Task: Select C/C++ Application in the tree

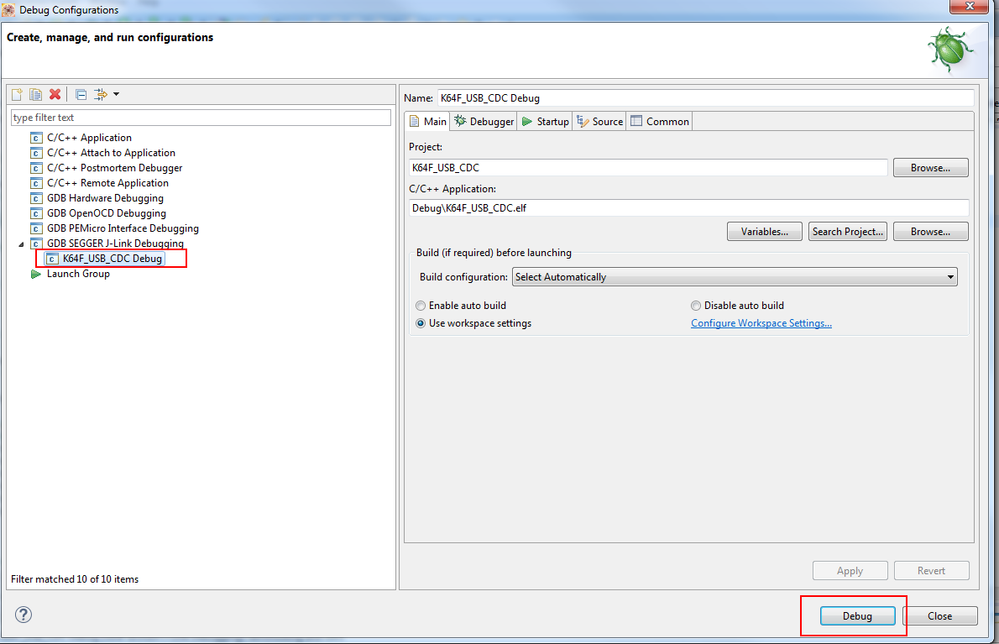Action: pyautogui.click(x=89, y=138)
